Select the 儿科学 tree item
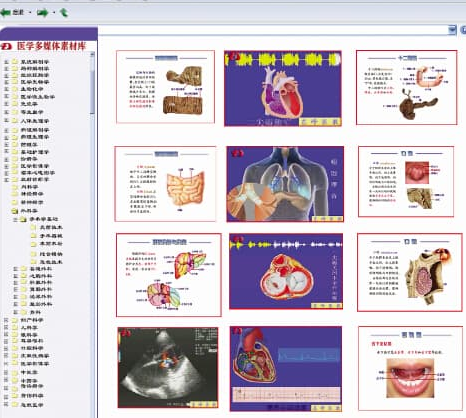This screenshot has height=418, width=466. point(29,327)
